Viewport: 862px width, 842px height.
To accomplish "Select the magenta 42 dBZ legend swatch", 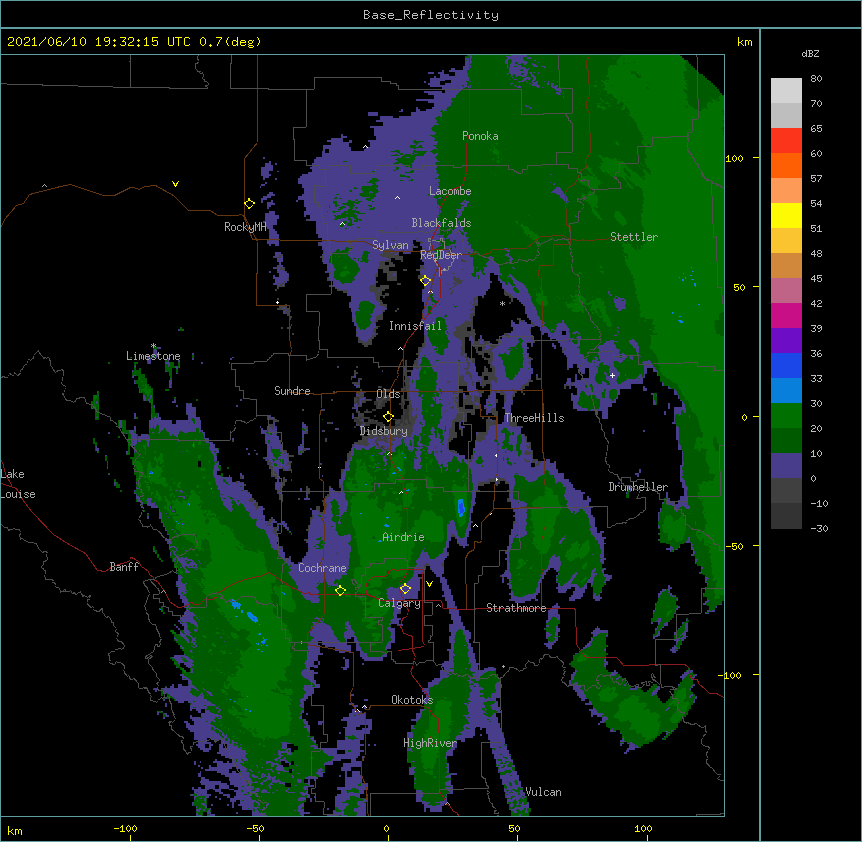I will tap(786, 315).
